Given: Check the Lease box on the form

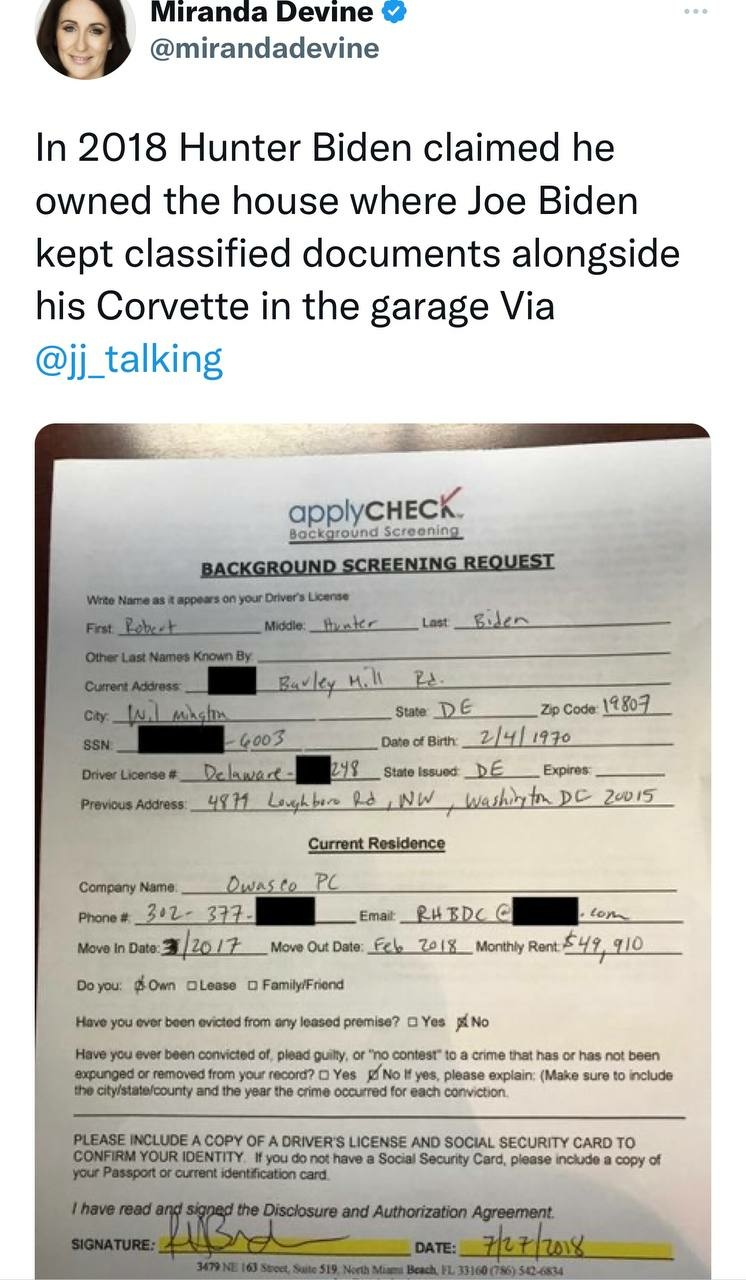Looking at the screenshot, I should pos(193,985).
